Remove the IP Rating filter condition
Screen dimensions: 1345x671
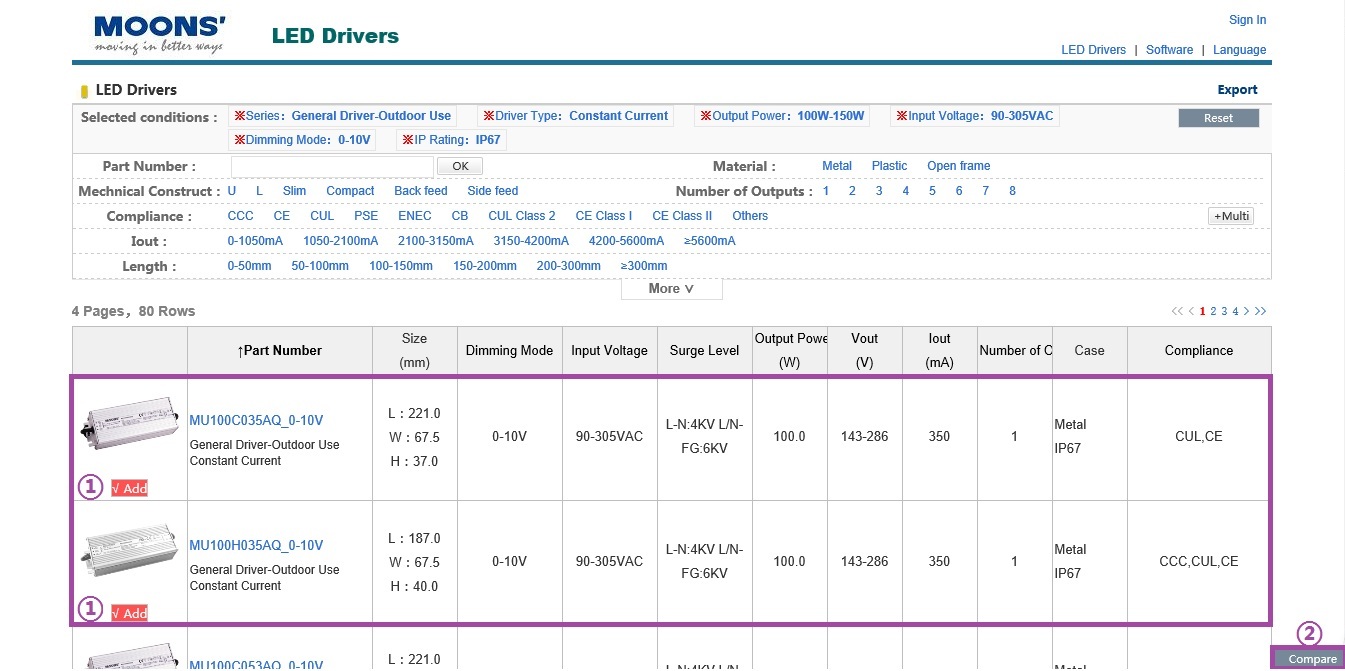407,140
